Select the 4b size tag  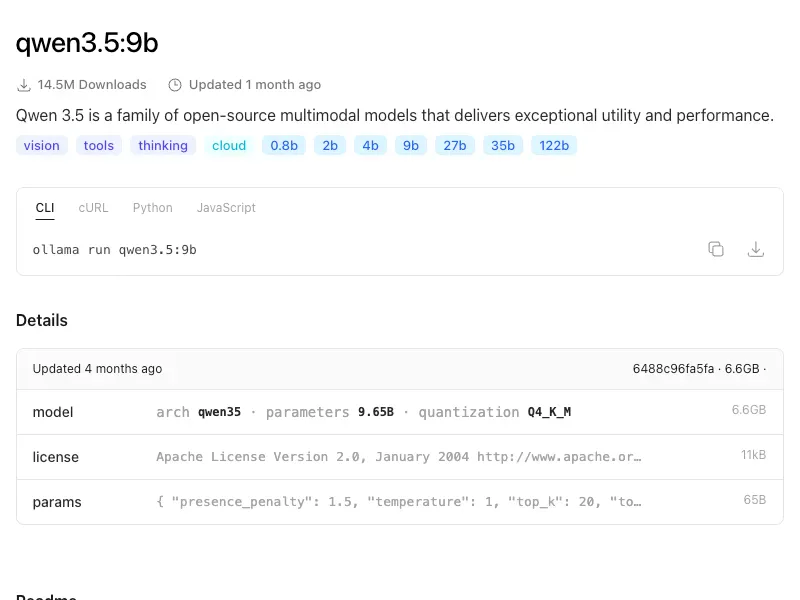point(370,145)
